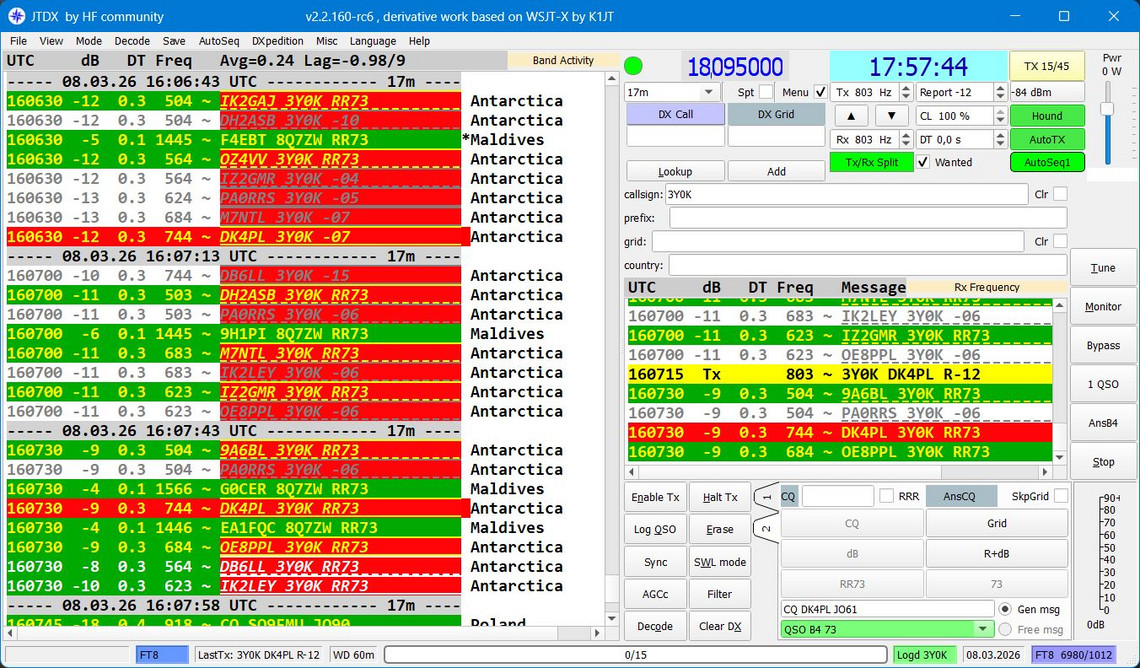Expand the QSO B4 73 dropdown

tap(983, 629)
